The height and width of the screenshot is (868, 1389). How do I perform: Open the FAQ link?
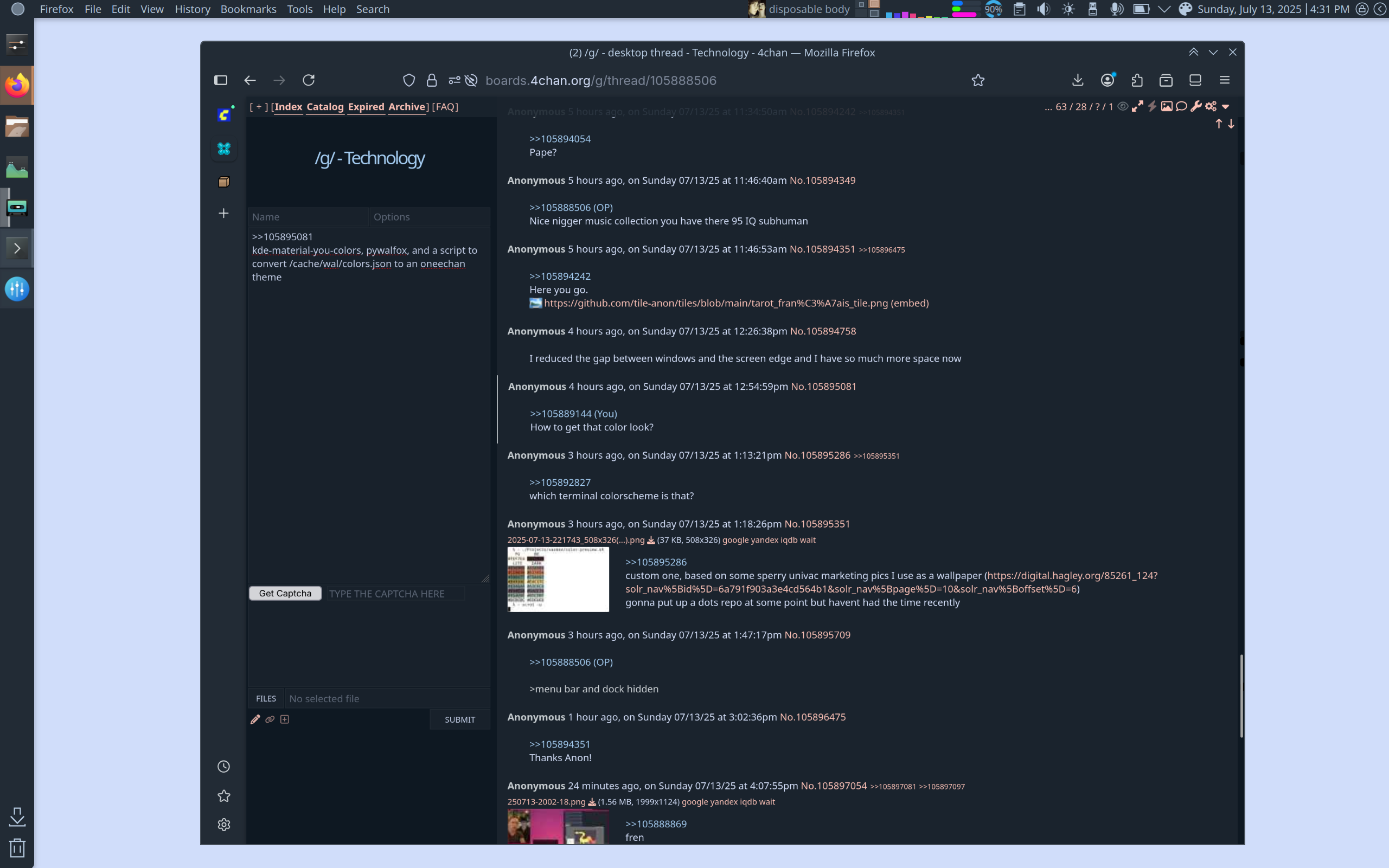click(445, 107)
